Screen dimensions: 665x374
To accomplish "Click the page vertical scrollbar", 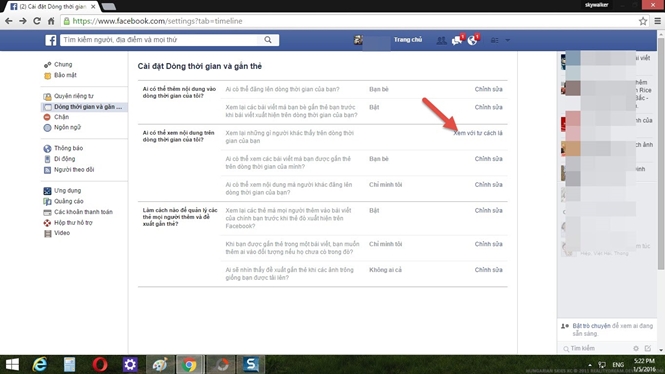I will tap(660, 153).
